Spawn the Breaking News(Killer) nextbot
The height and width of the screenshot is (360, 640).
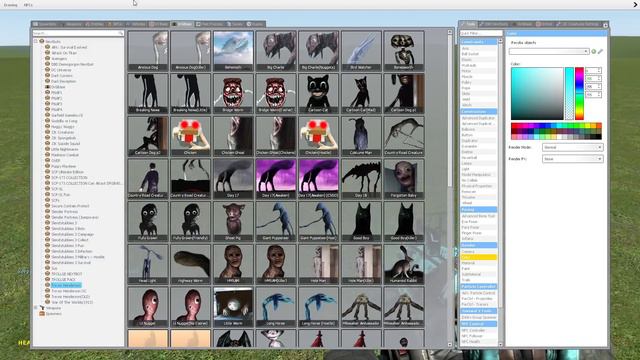coord(191,93)
